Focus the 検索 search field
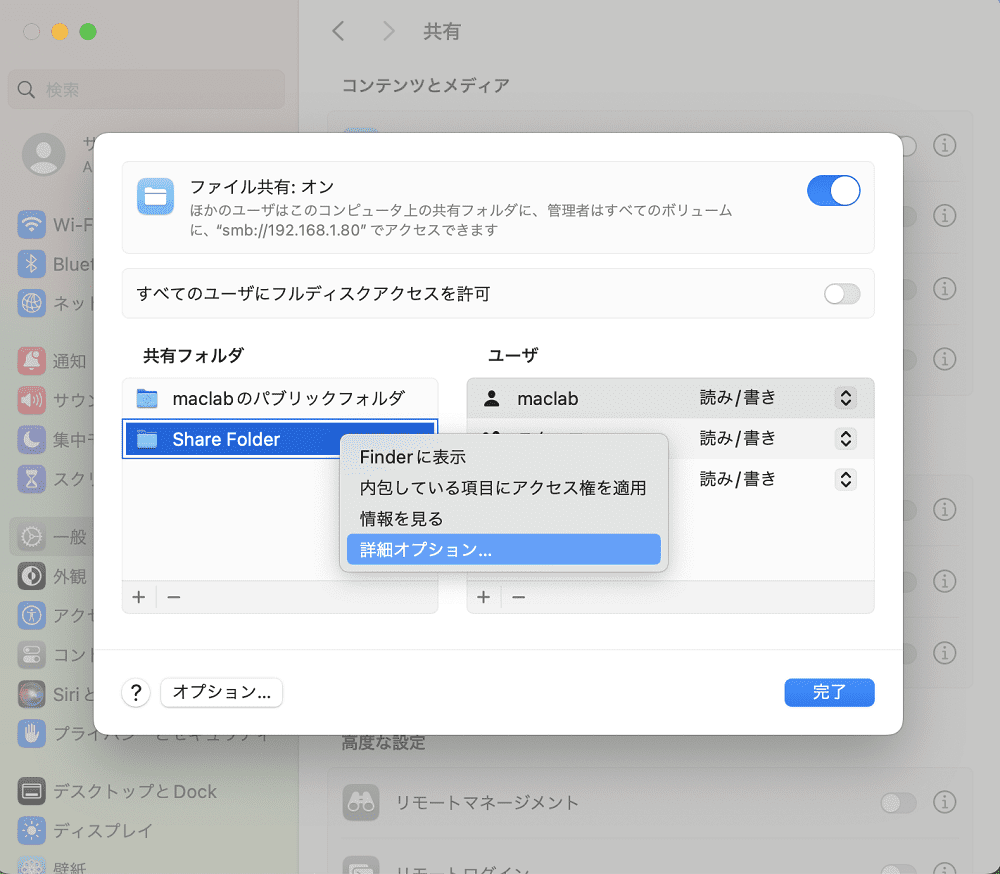The width and height of the screenshot is (1000, 874). point(146,89)
